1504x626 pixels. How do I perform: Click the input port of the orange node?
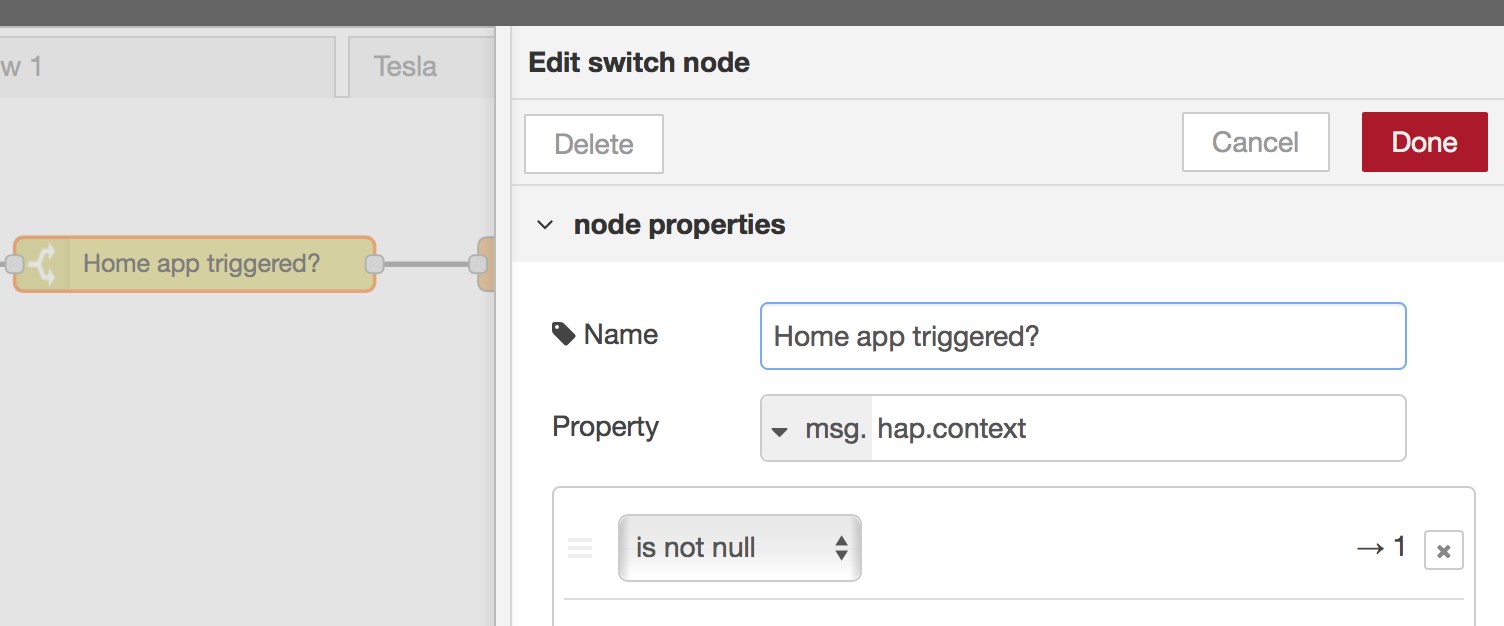[478, 264]
